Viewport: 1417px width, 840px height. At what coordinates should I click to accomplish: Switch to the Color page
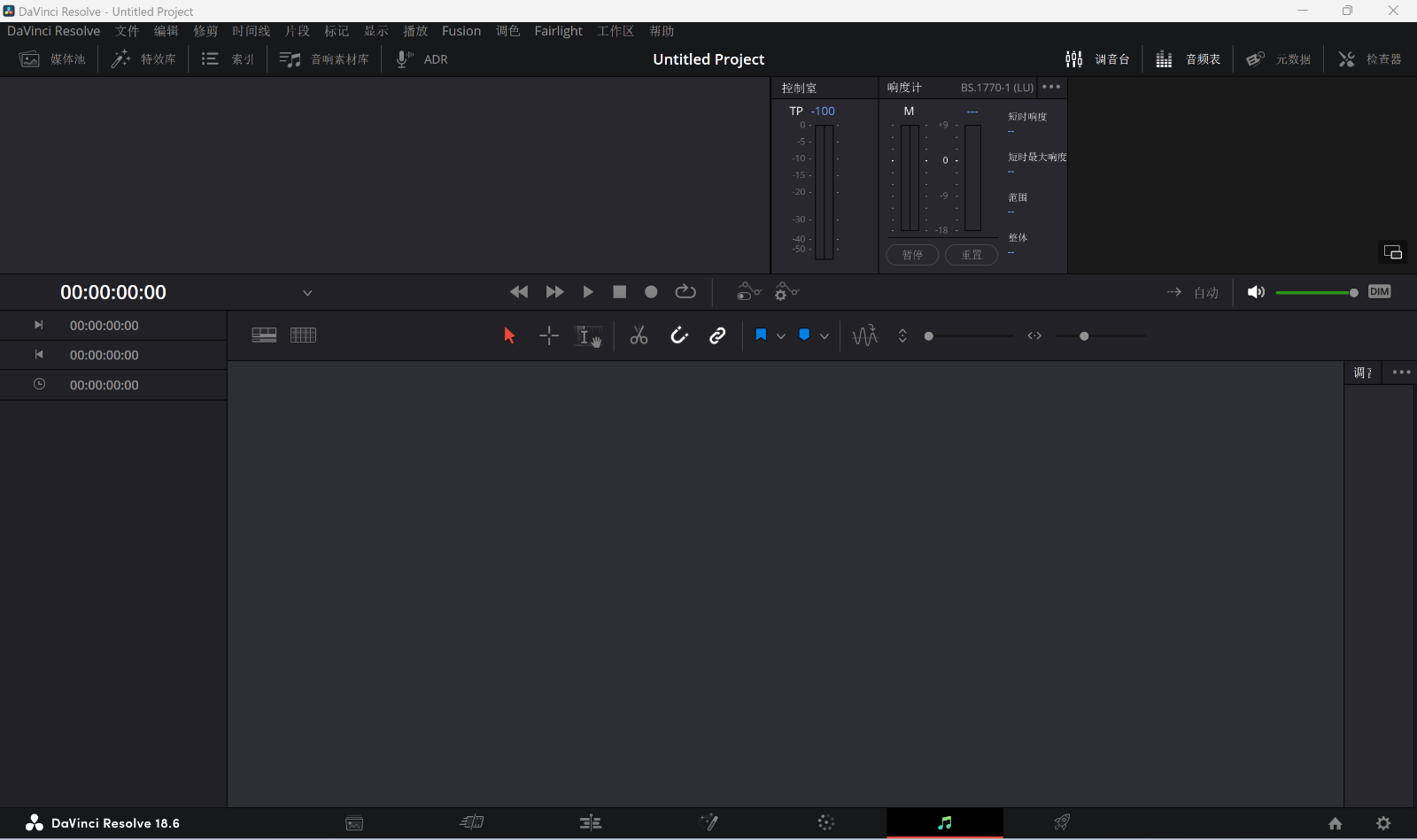pyautogui.click(x=826, y=823)
